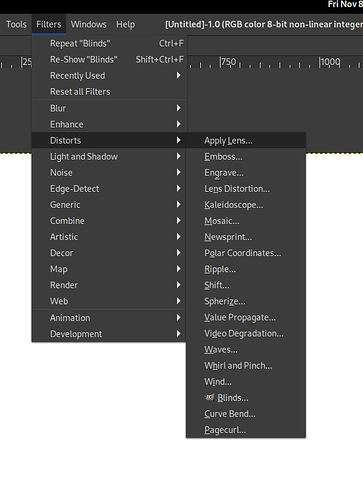Expand the Combine submenu
Image resolution: width=363 pixels, height=499 pixels.
[x=109, y=221]
